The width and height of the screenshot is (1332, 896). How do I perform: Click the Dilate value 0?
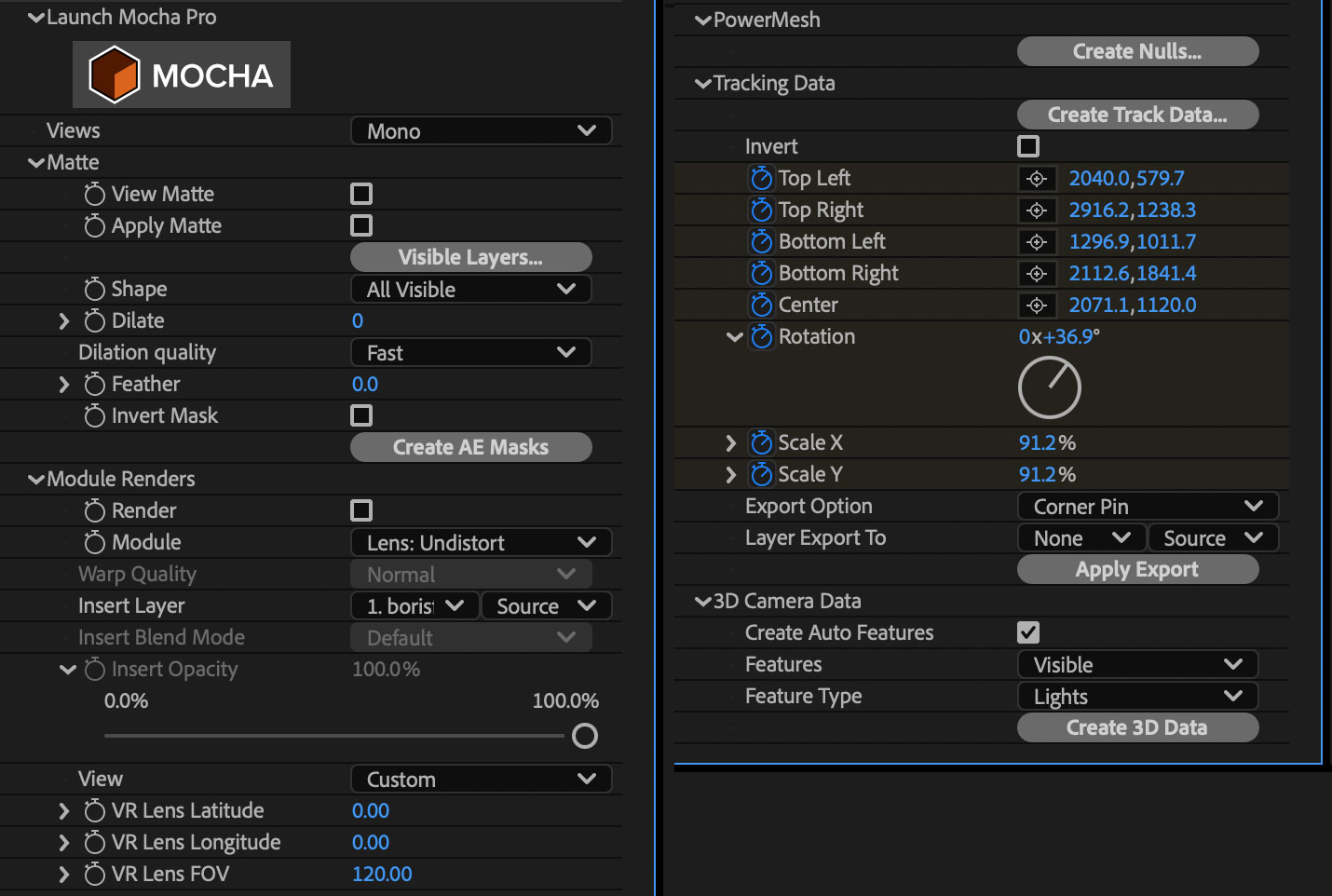(x=358, y=320)
